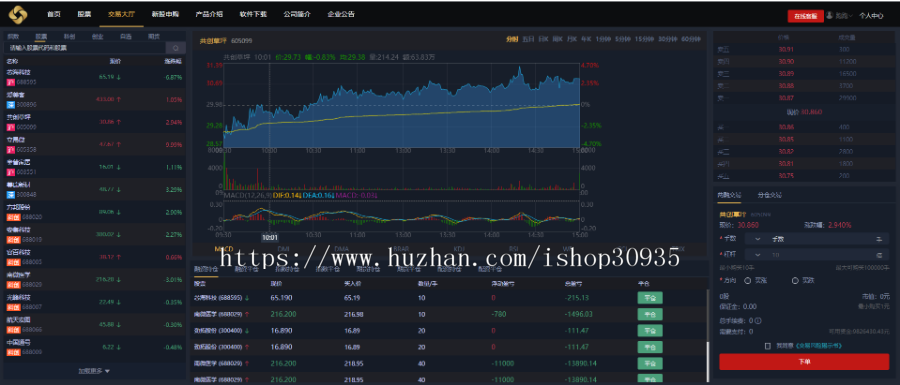Open the 新股申购 menu item
Viewport: 900px width, 385px height.
coord(165,14)
